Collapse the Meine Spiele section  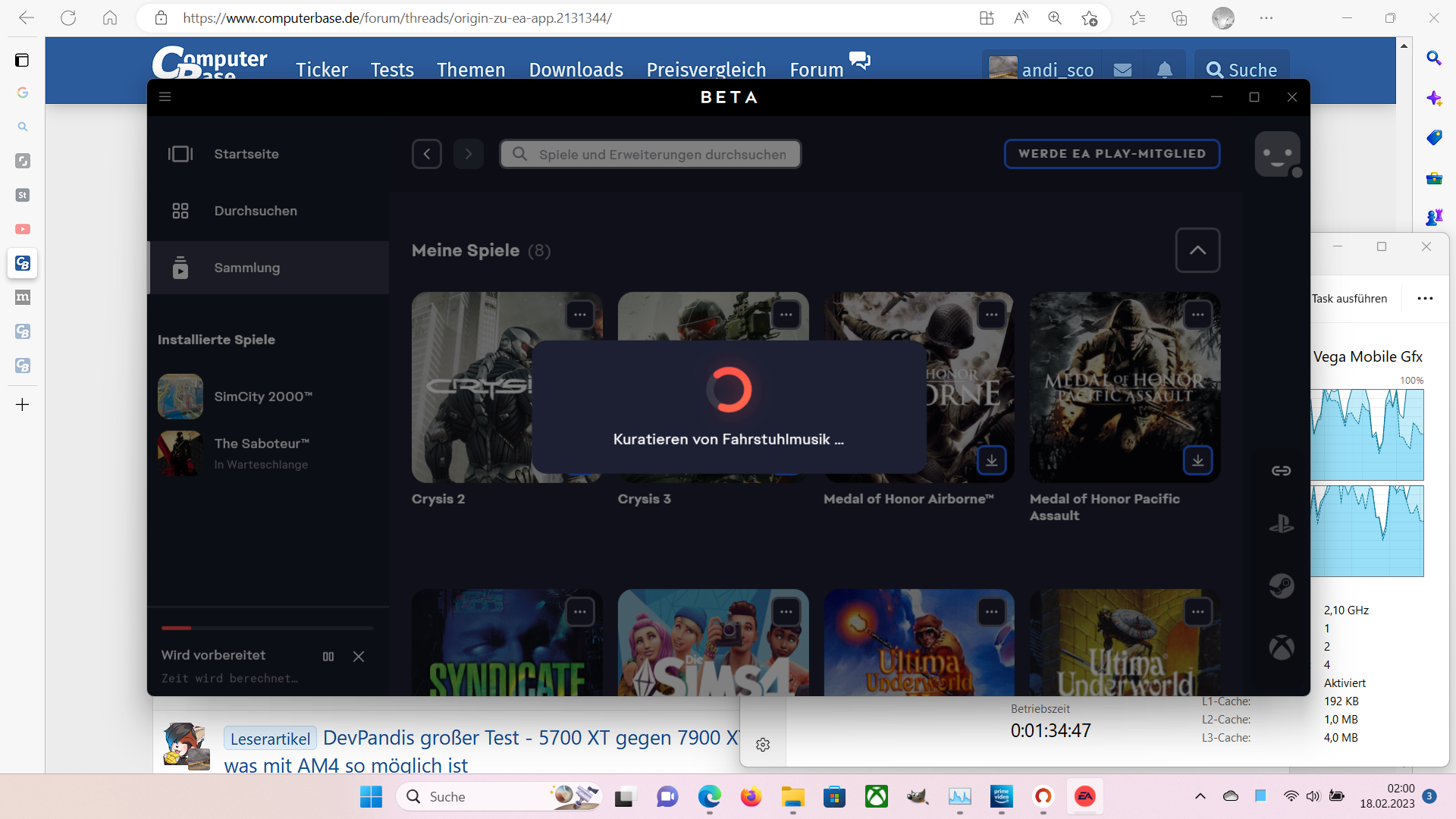coord(1197,250)
